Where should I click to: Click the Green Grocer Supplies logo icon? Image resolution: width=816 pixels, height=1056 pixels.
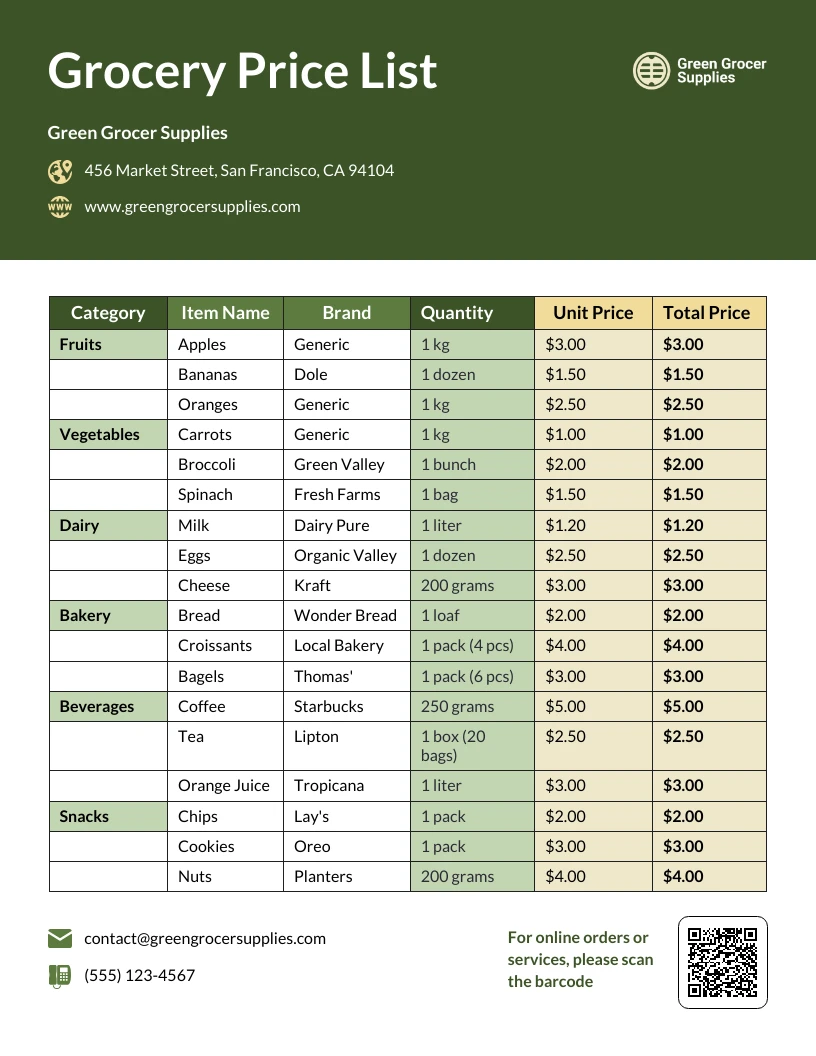[651, 71]
